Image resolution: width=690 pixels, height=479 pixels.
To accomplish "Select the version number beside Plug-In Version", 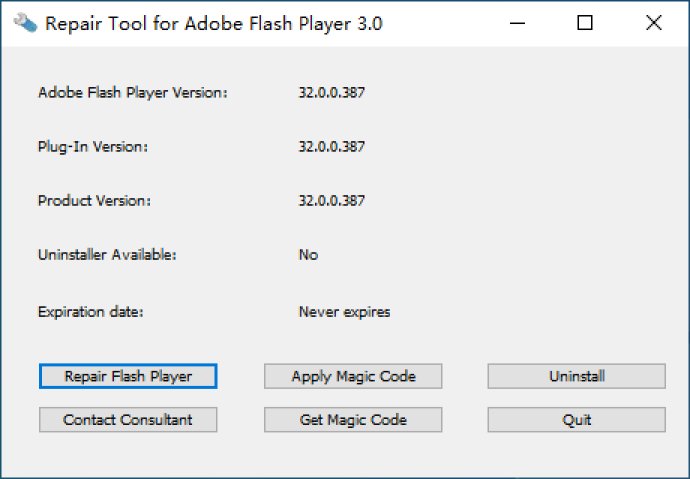I will pyautogui.click(x=331, y=146).
